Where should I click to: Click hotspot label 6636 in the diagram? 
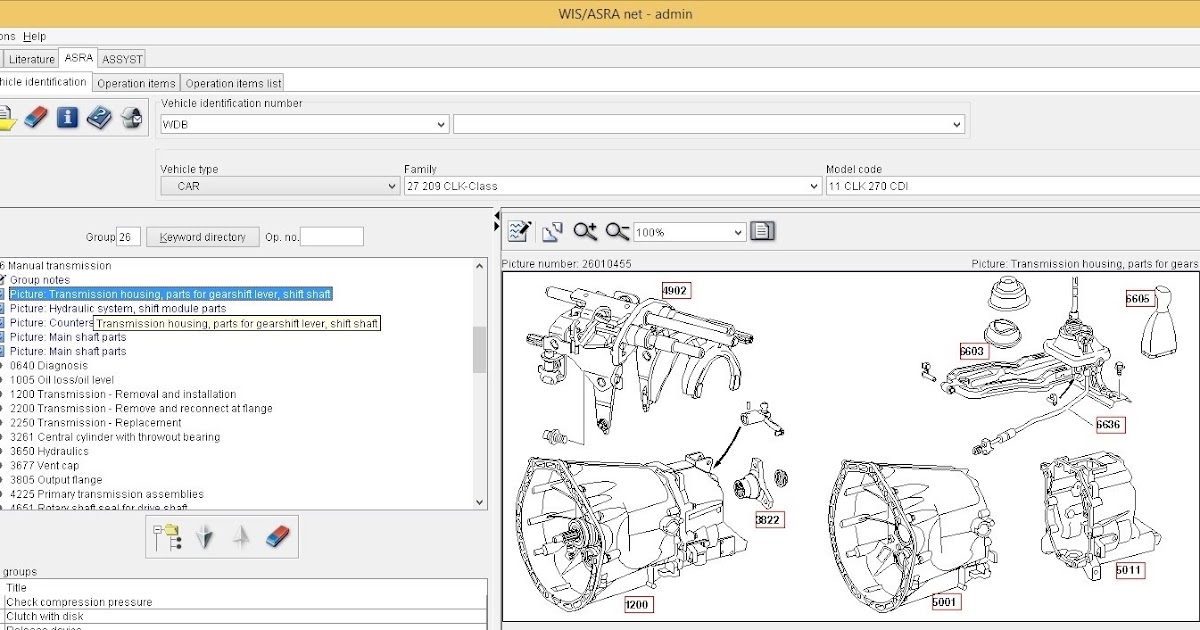(x=1109, y=425)
